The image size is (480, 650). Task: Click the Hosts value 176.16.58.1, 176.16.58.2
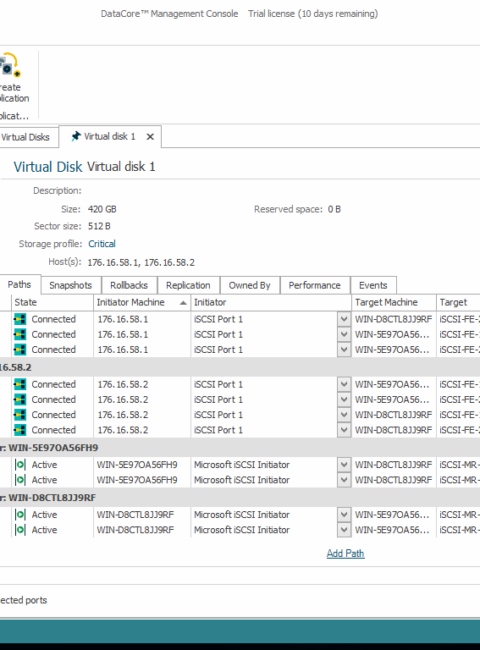coord(141,262)
